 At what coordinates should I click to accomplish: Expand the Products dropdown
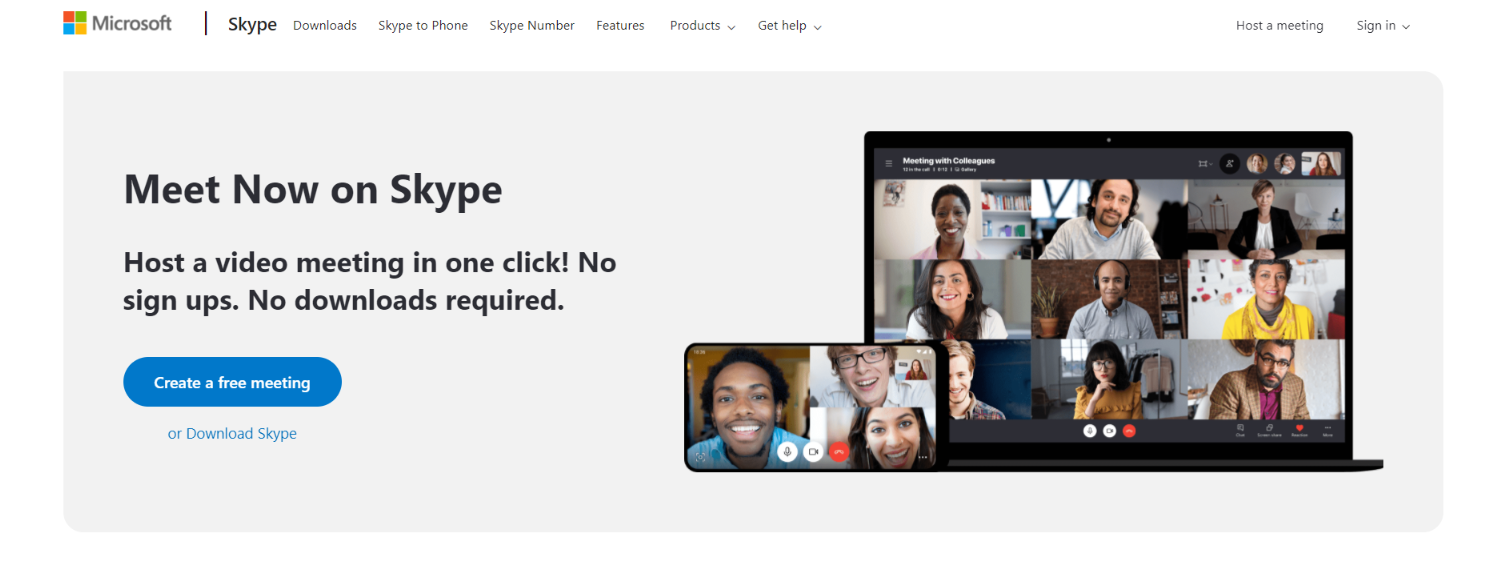702,26
